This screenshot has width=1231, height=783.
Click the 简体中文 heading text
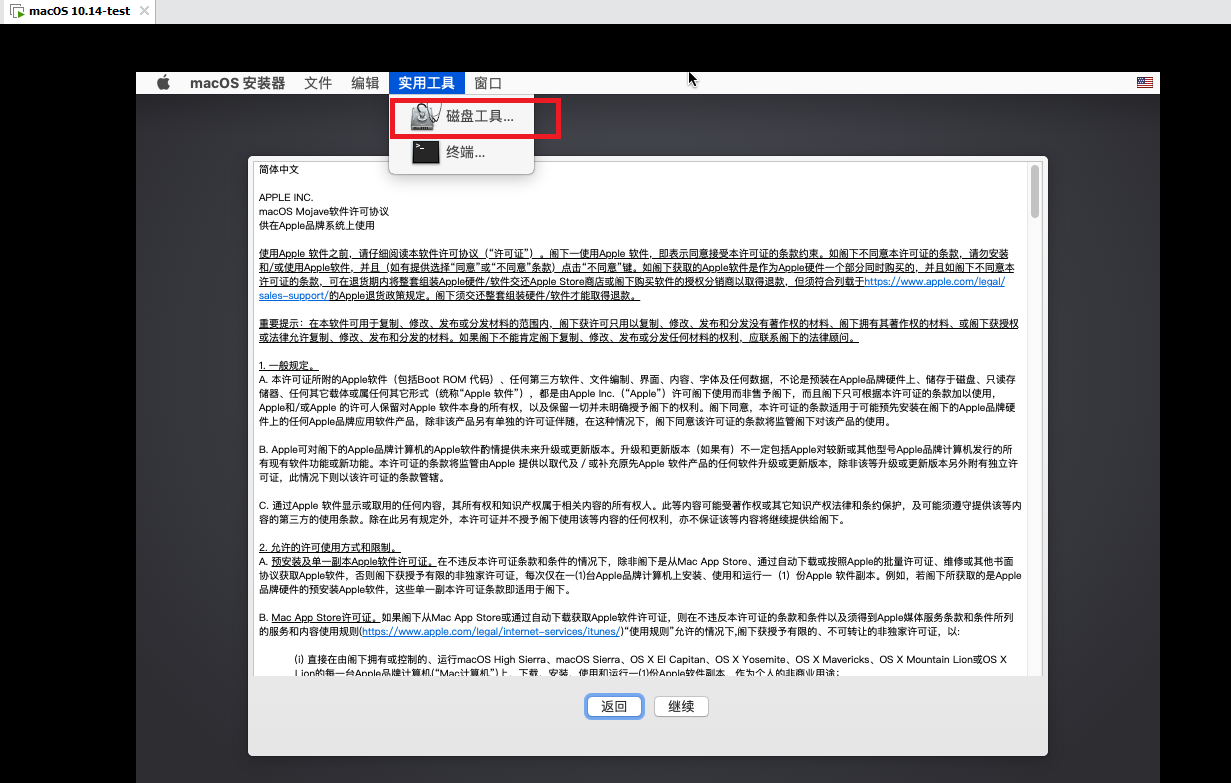[279, 170]
